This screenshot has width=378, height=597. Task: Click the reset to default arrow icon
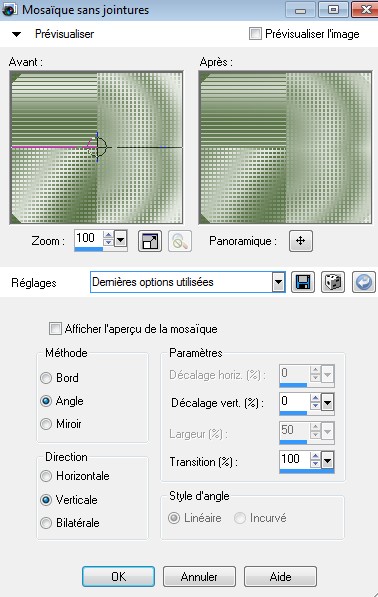(x=364, y=282)
